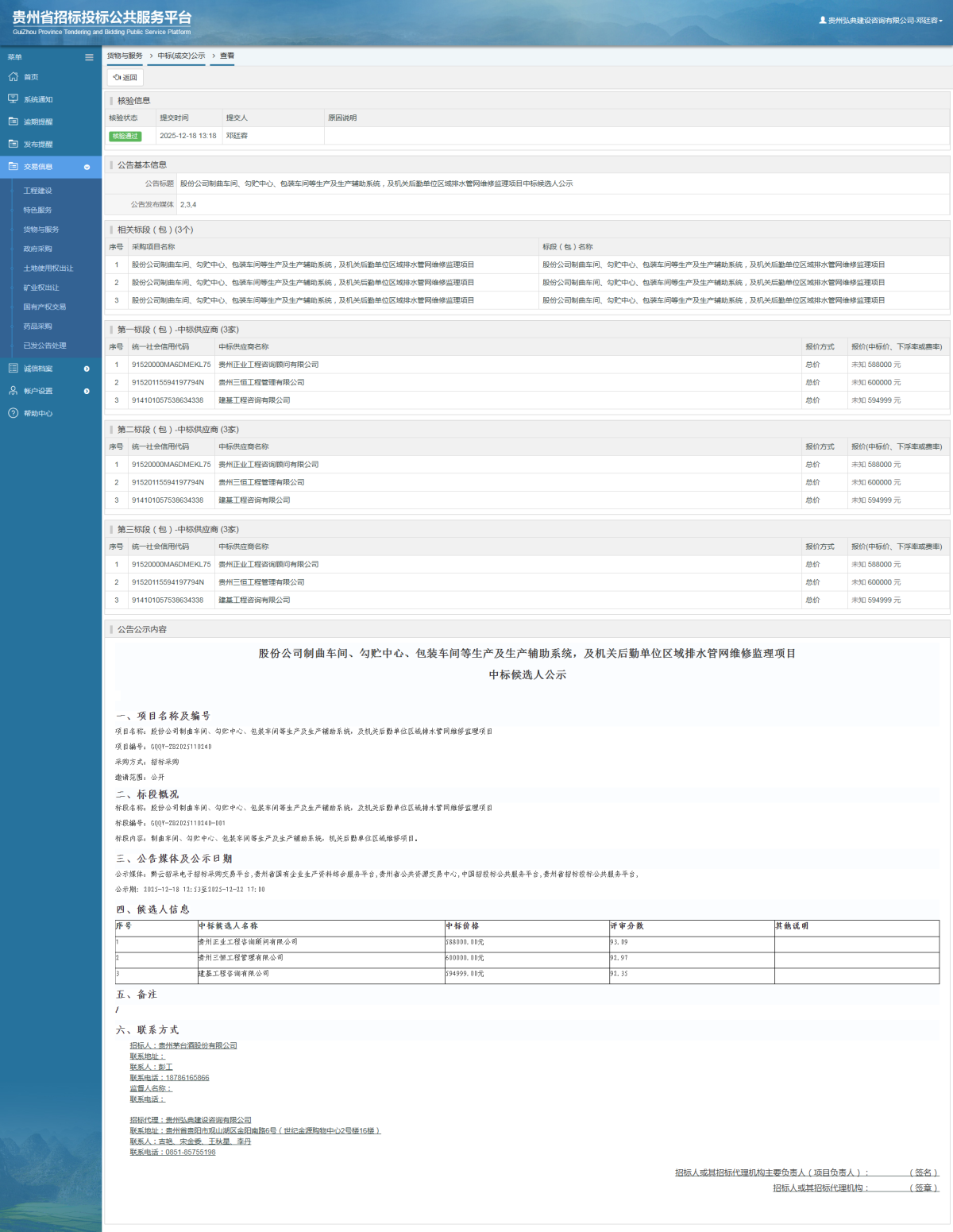953x1232 pixels.
Task: Click the 中标(成交)公示 breadcrumb link
Action: [x=181, y=56]
